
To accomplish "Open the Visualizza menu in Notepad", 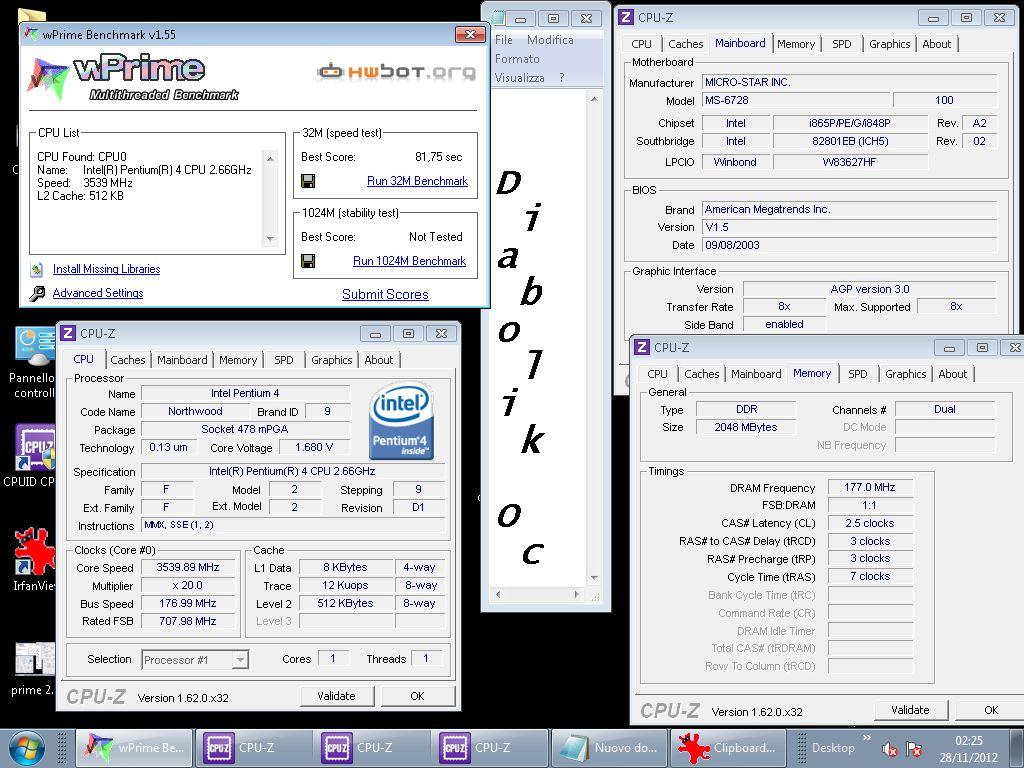I will [x=520, y=78].
